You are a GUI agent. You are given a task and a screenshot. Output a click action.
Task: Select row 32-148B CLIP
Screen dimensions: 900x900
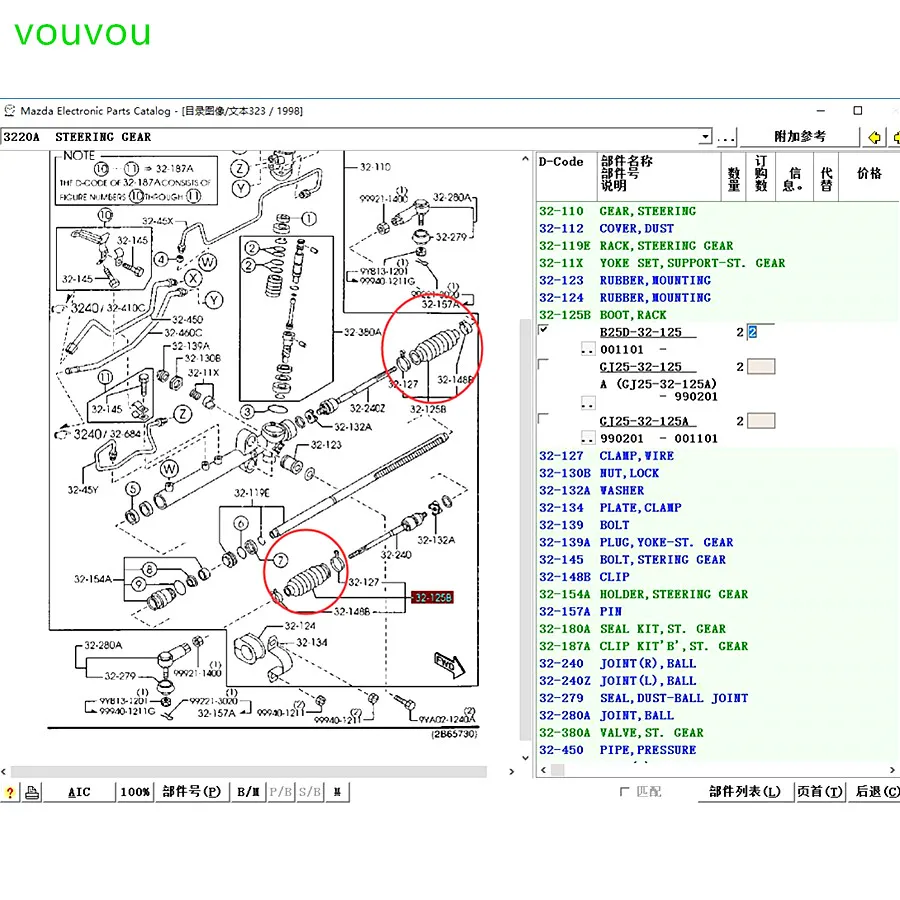(717, 577)
